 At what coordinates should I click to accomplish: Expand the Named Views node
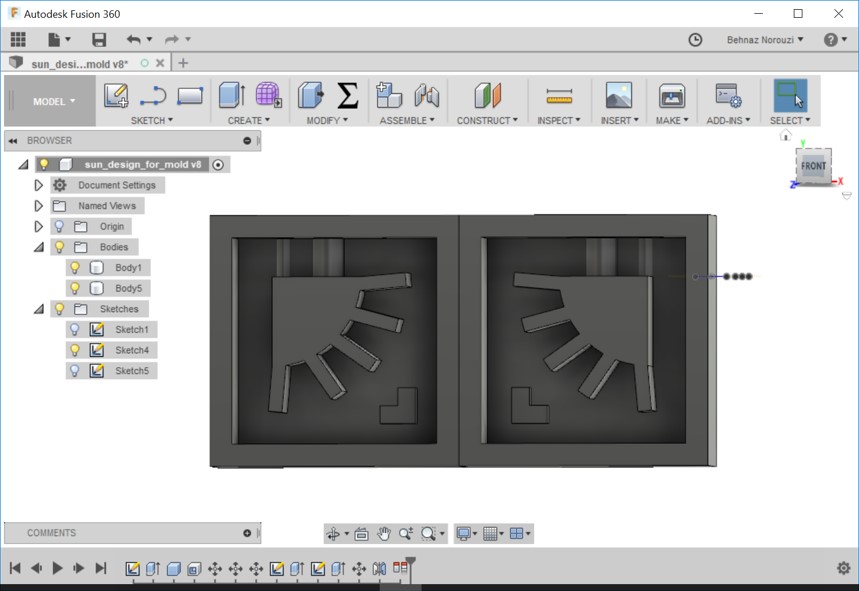point(38,206)
